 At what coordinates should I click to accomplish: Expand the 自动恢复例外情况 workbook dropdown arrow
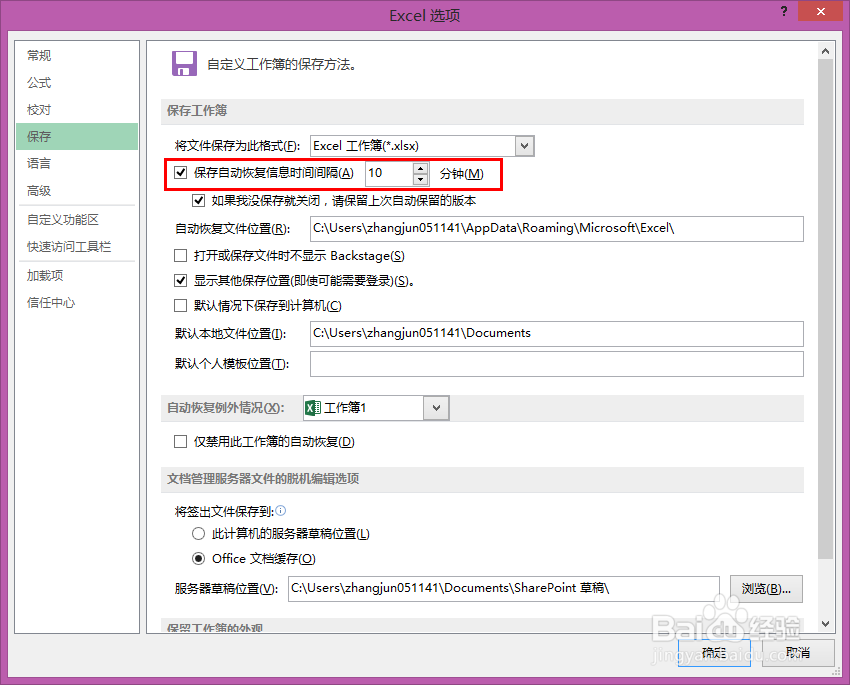point(436,408)
